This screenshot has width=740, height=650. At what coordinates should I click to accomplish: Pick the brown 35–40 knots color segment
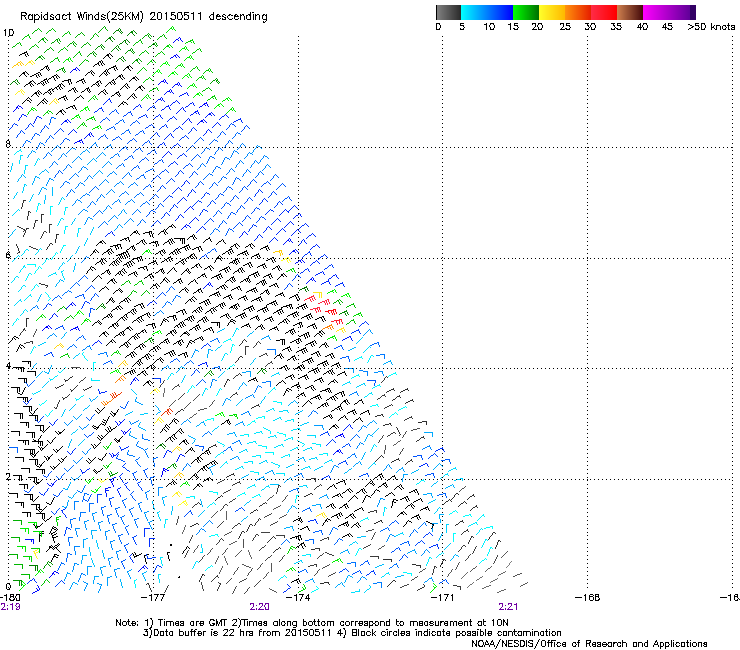(x=630, y=12)
